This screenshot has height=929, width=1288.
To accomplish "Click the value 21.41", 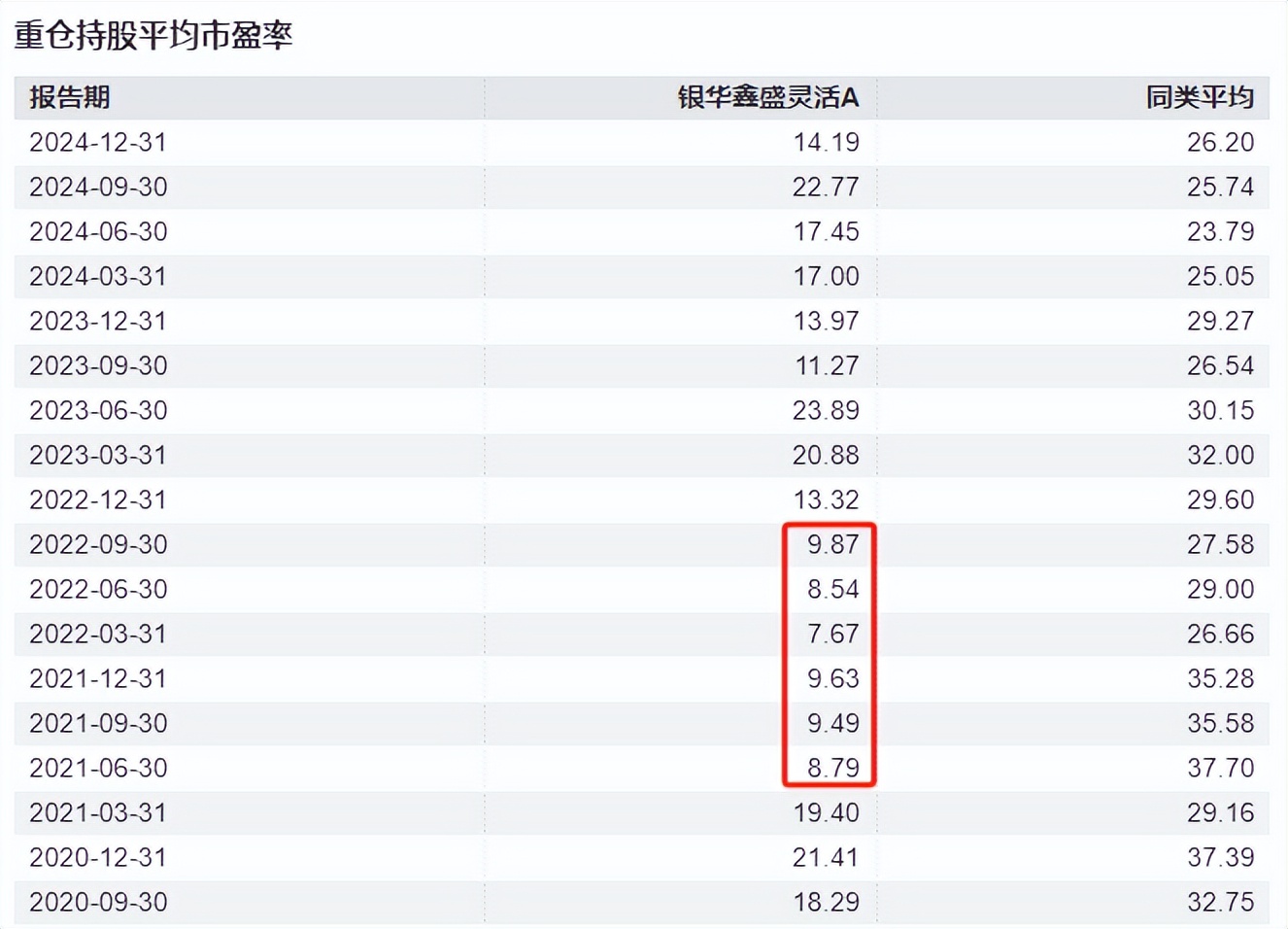I will pos(827,857).
